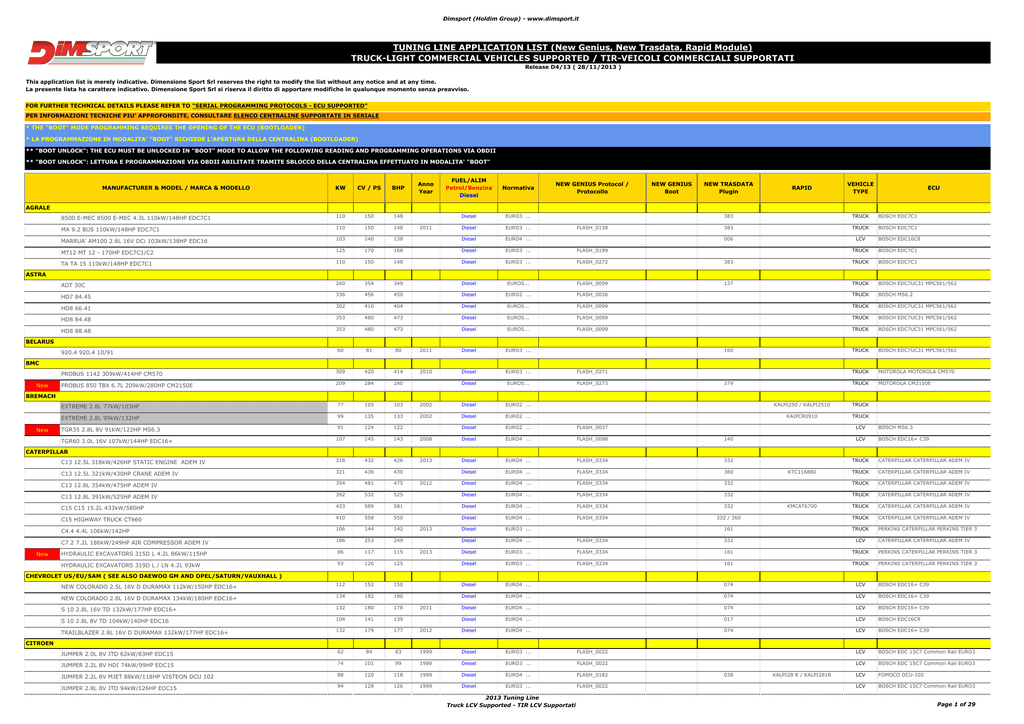Select the 'TRAILBLAZER 2.8L 16V D DURAMAX' row
This screenshot has width=1024, height=724.
pyautogui.click(x=507, y=633)
